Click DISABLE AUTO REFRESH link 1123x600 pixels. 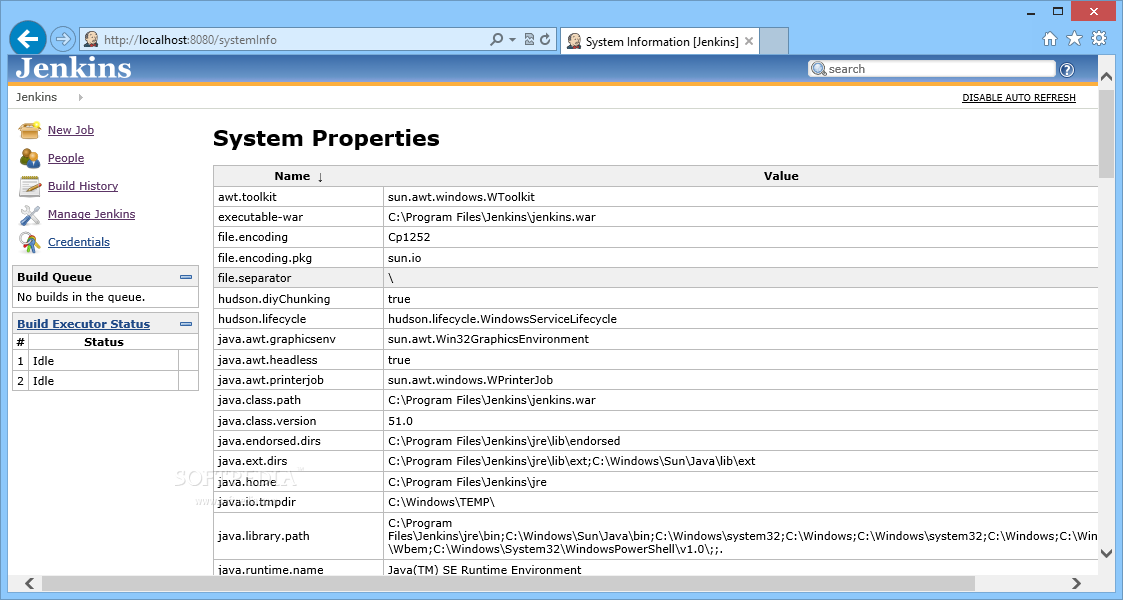1018,97
